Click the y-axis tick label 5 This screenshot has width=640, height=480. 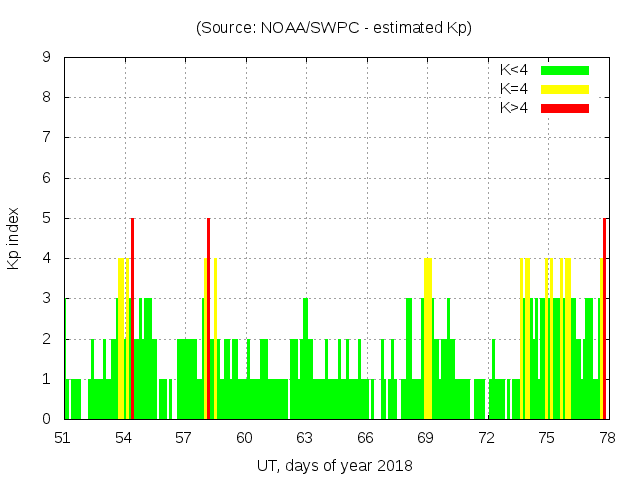click(47, 219)
